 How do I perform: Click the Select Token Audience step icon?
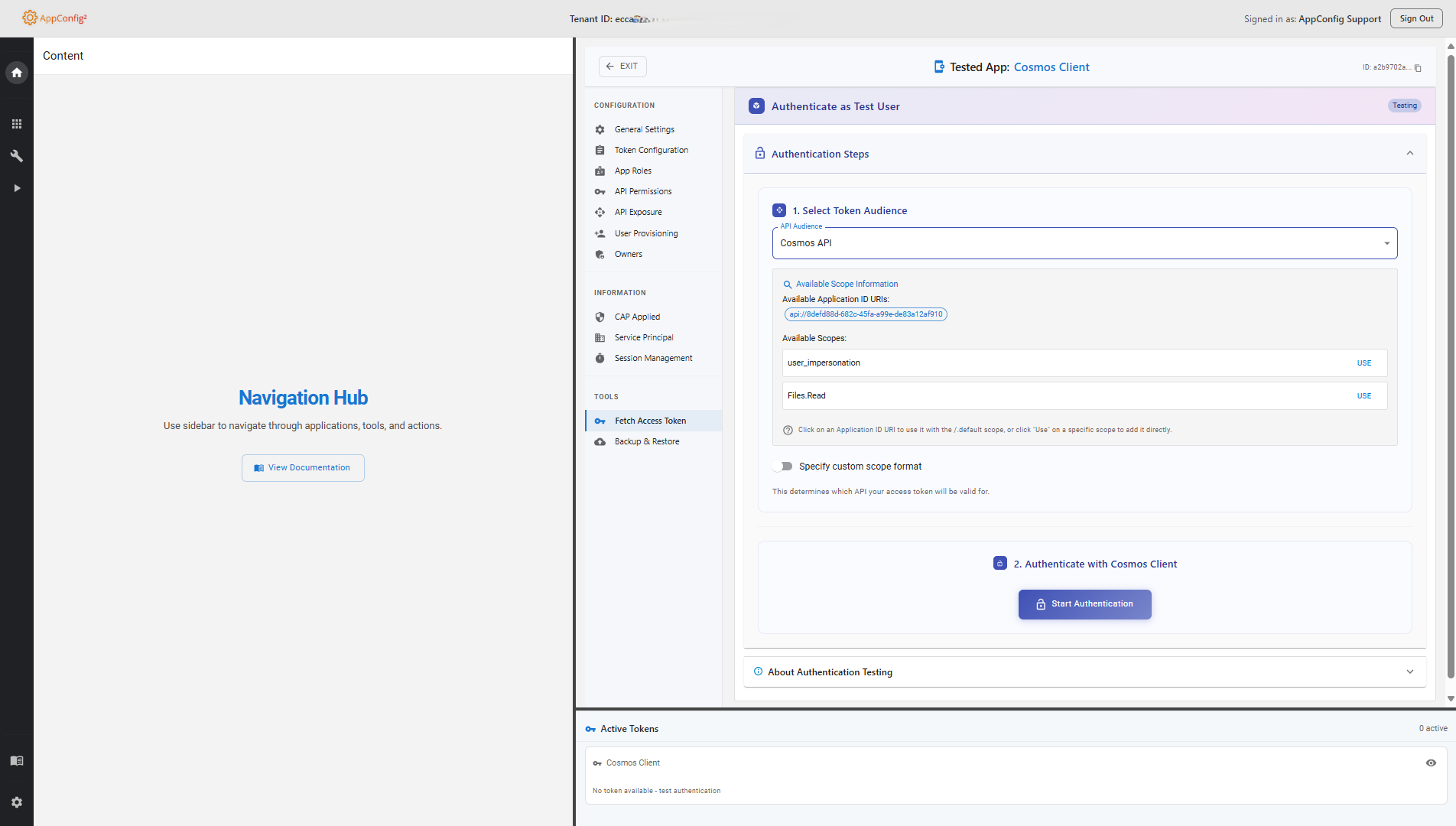click(x=779, y=210)
